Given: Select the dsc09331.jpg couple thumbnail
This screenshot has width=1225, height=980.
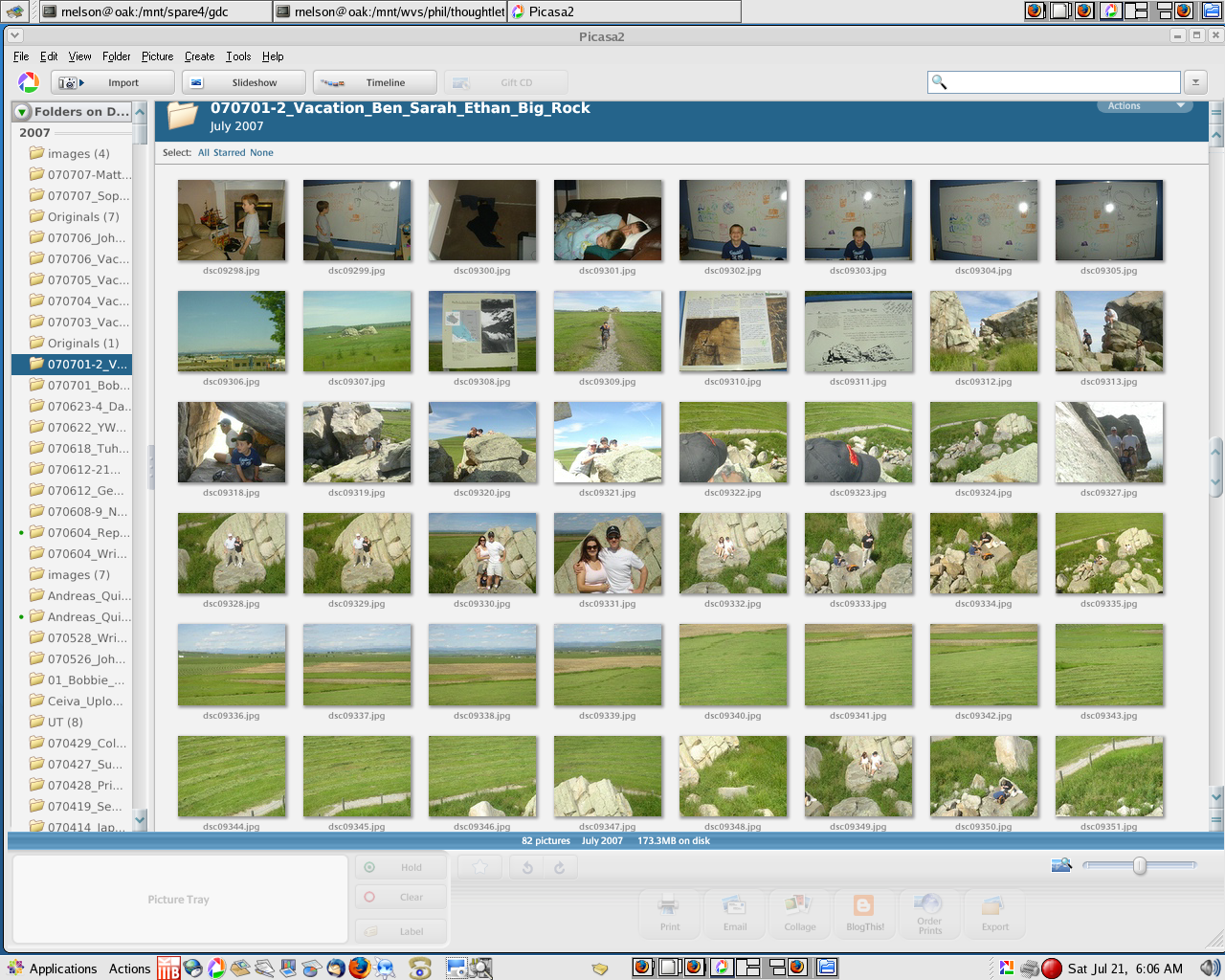Looking at the screenshot, I should pyautogui.click(x=608, y=553).
